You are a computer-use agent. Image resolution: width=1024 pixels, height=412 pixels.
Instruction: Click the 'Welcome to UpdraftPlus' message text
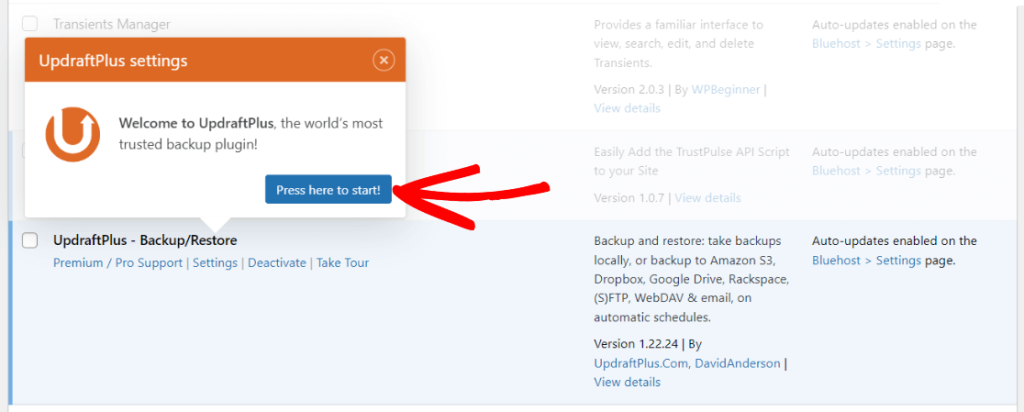tap(251, 134)
